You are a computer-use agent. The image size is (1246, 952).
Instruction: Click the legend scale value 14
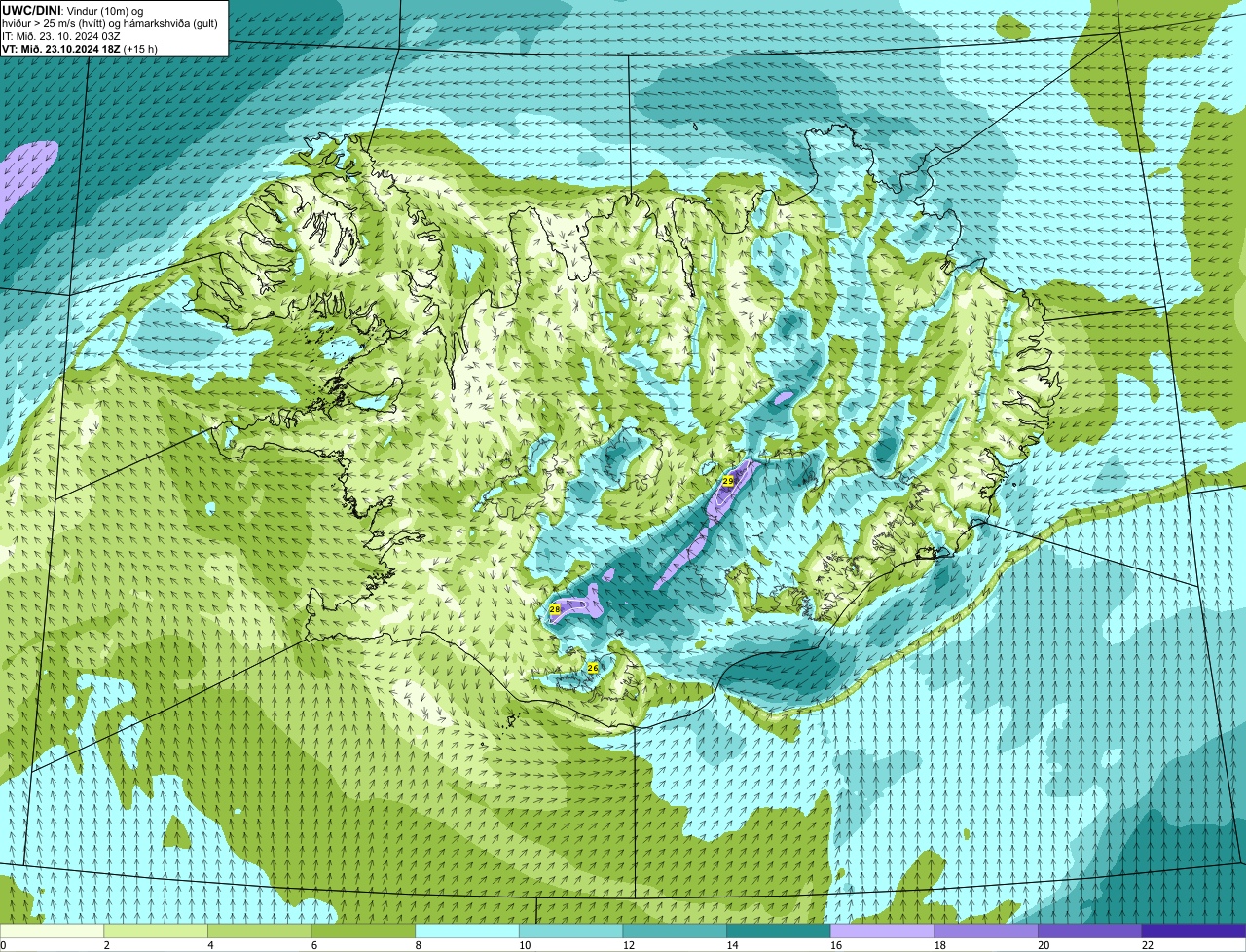732,945
